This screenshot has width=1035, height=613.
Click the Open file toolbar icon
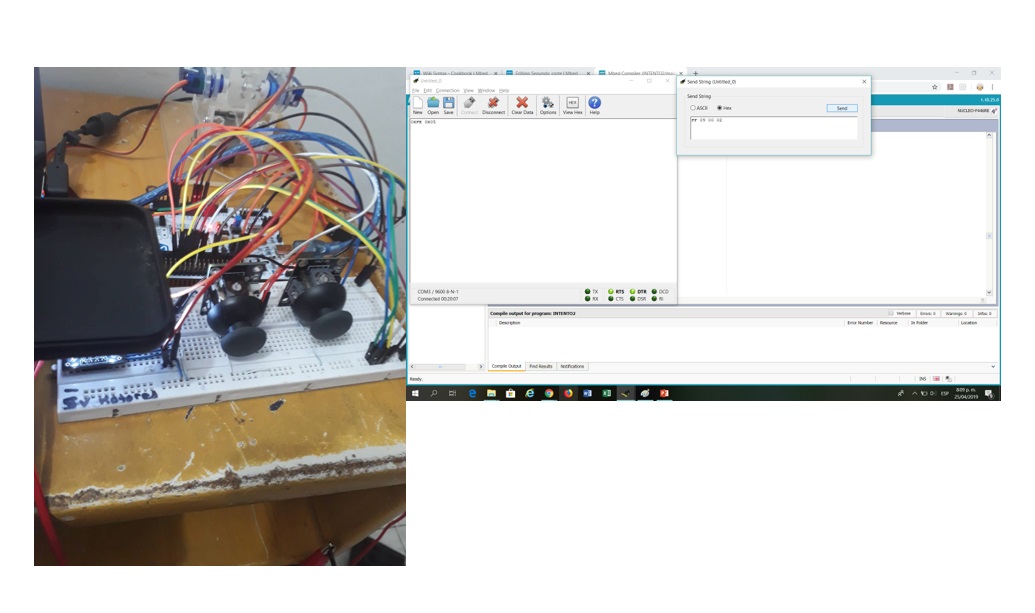point(433,103)
